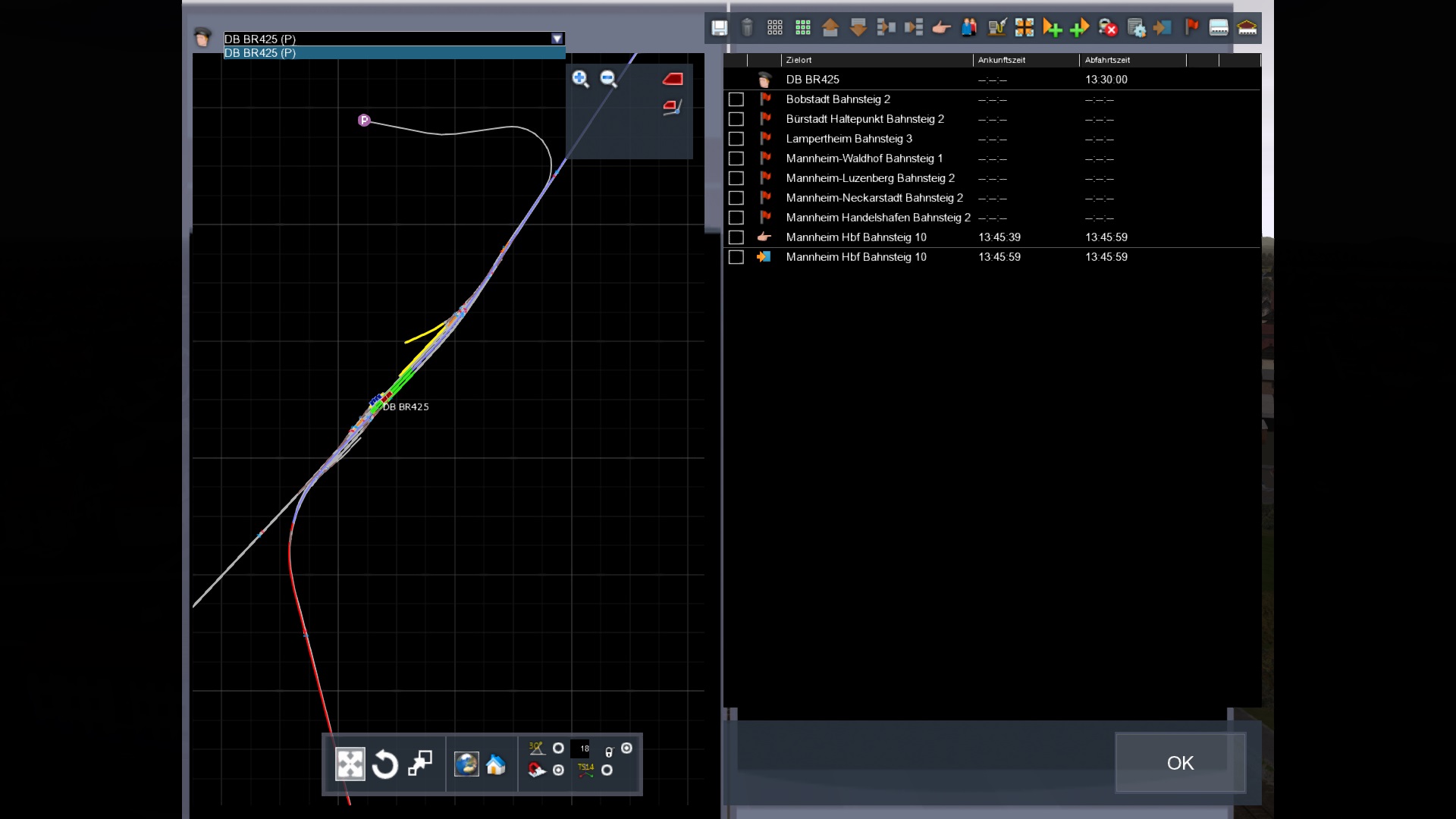Click the Abfahrtszeit column header

coord(1107,60)
